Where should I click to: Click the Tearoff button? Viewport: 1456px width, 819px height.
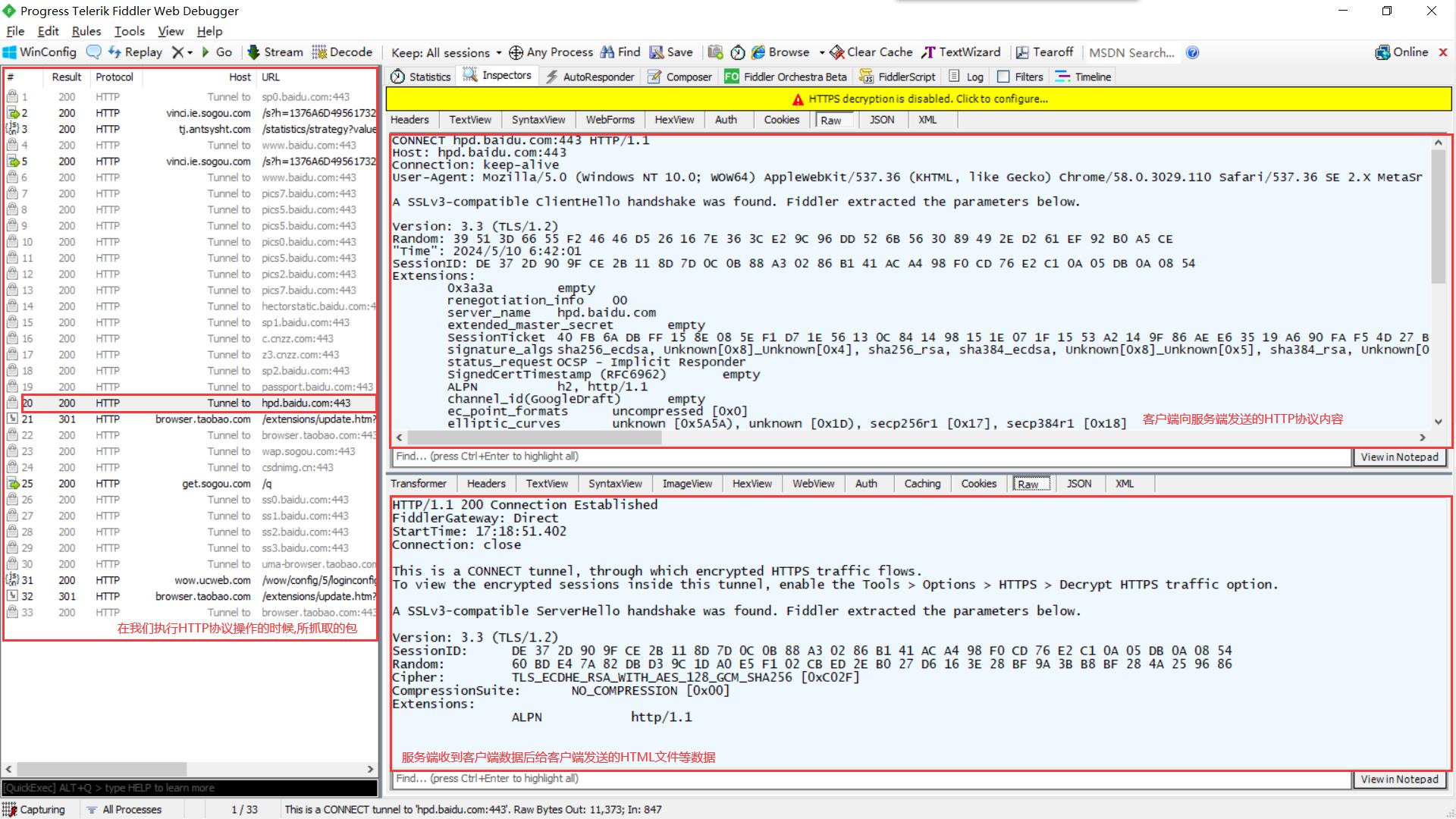pyautogui.click(x=1044, y=52)
